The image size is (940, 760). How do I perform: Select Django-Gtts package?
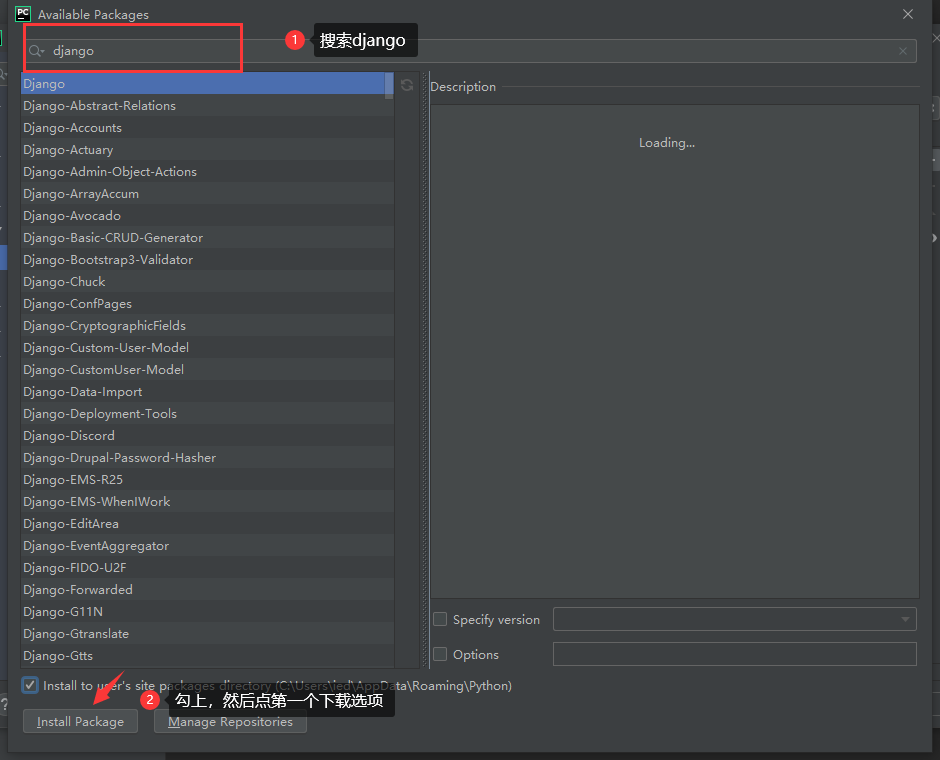207,656
